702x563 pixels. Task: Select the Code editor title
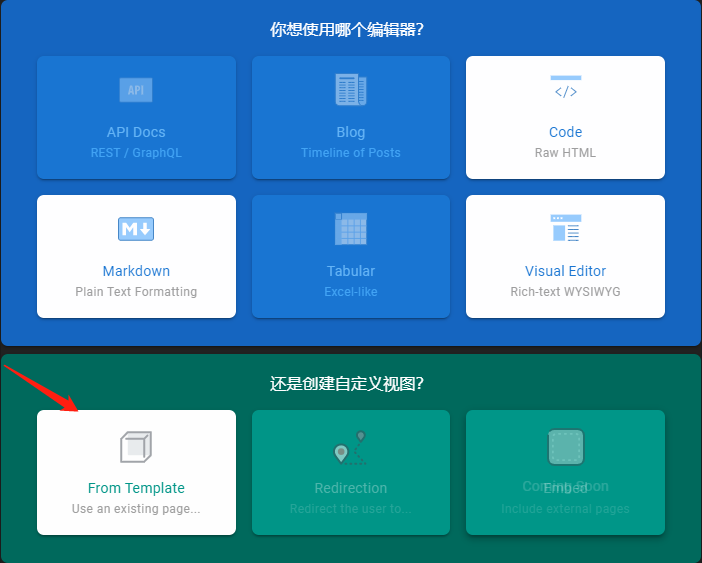pos(565,132)
